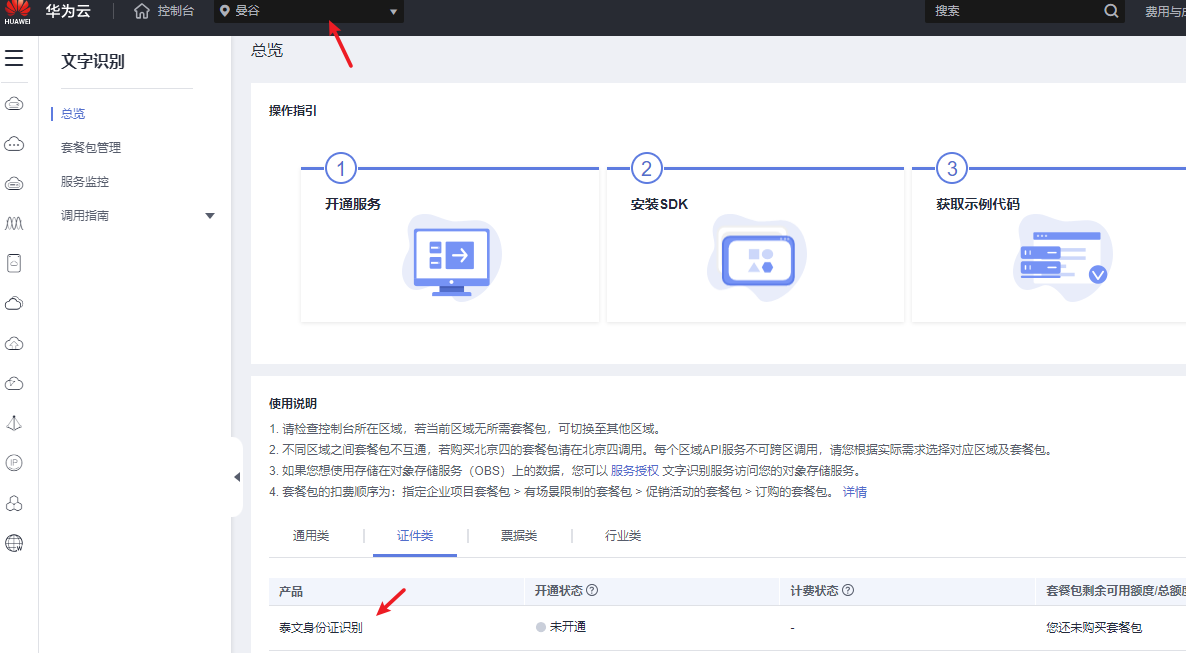Open the phone with cloud sidebar icon
The height and width of the screenshot is (653, 1186).
(x=14, y=263)
